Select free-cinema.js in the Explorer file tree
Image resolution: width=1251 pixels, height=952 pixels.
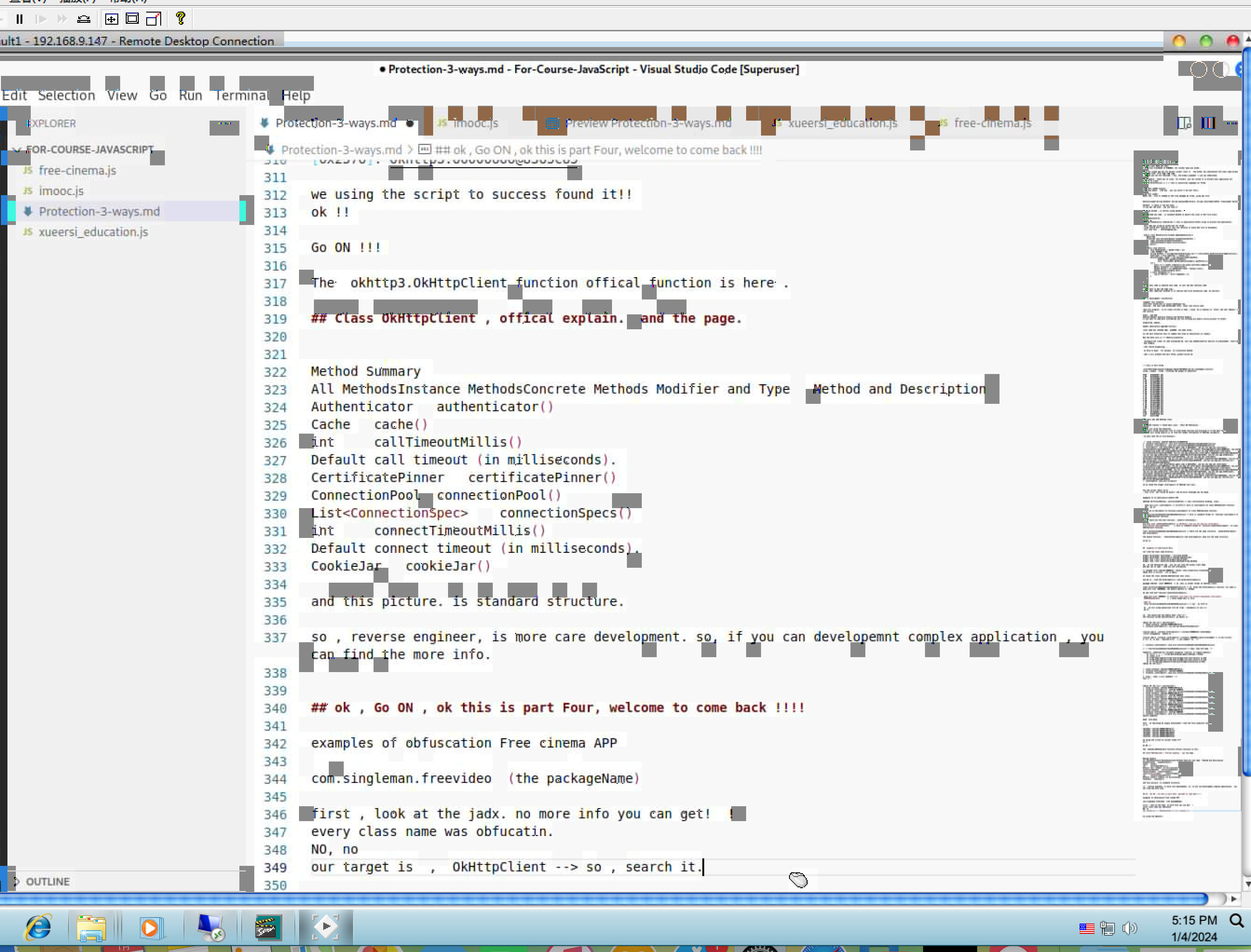77,170
